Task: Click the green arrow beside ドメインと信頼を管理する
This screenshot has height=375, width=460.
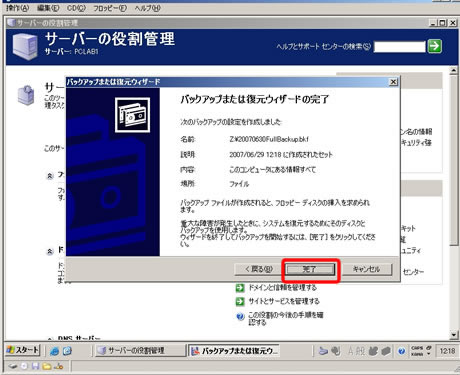Action: [x=240, y=288]
